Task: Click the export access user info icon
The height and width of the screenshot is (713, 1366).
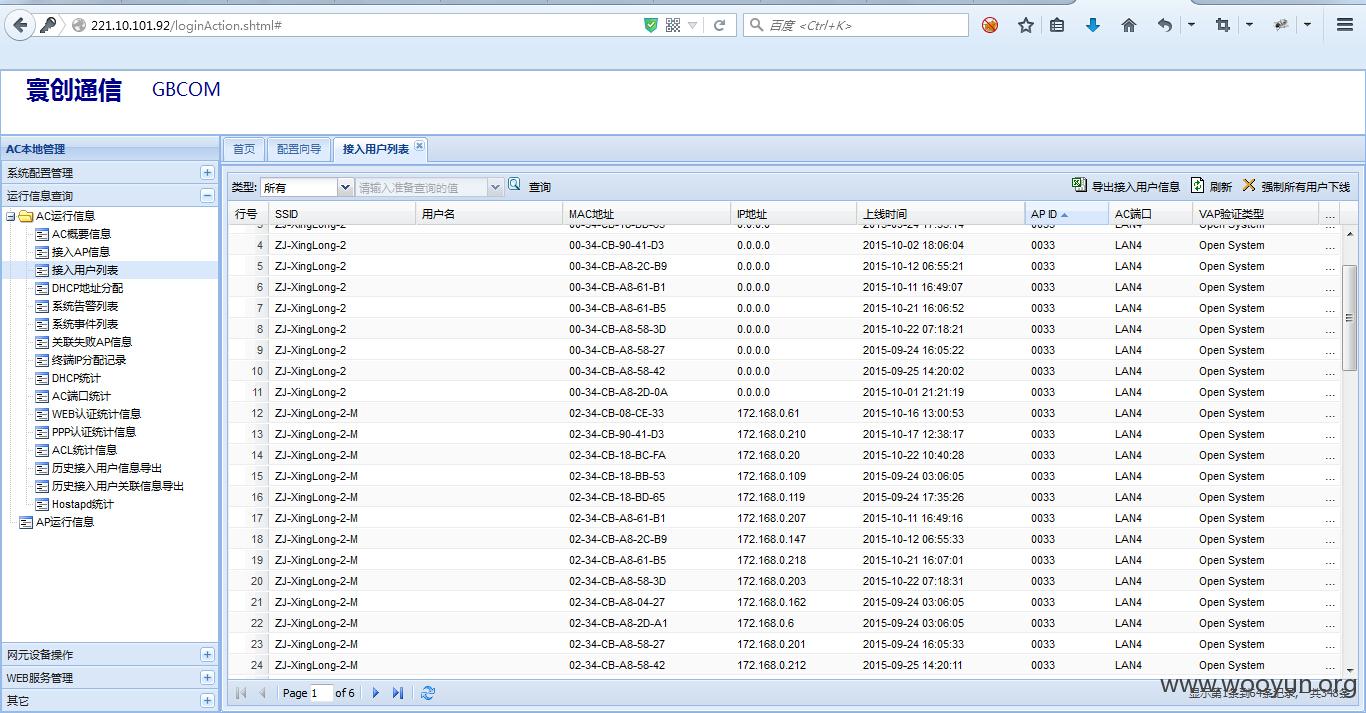Action: point(1079,185)
